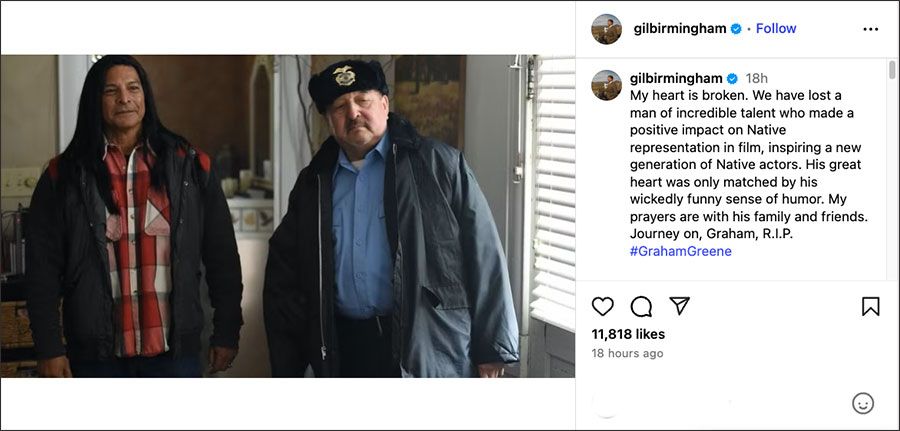Open comments via the speech bubble icon
This screenshot has width=900, height=431.
pyautogui.click(x=641, y=306)
